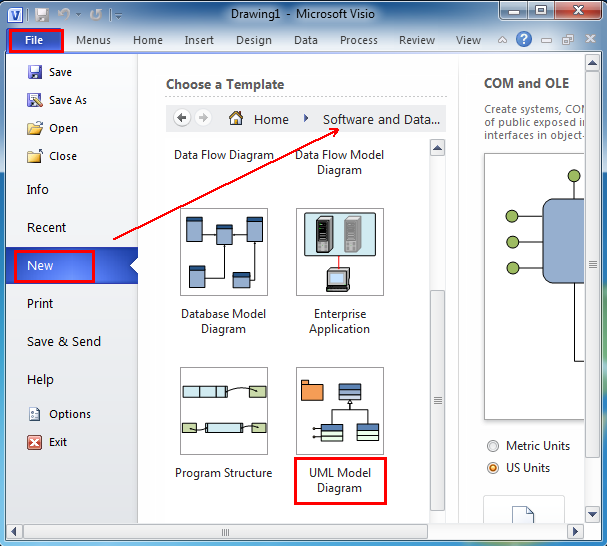Open the Menus tab
Image resolution: width=607 pixels, height=546 pixels.
93,40
